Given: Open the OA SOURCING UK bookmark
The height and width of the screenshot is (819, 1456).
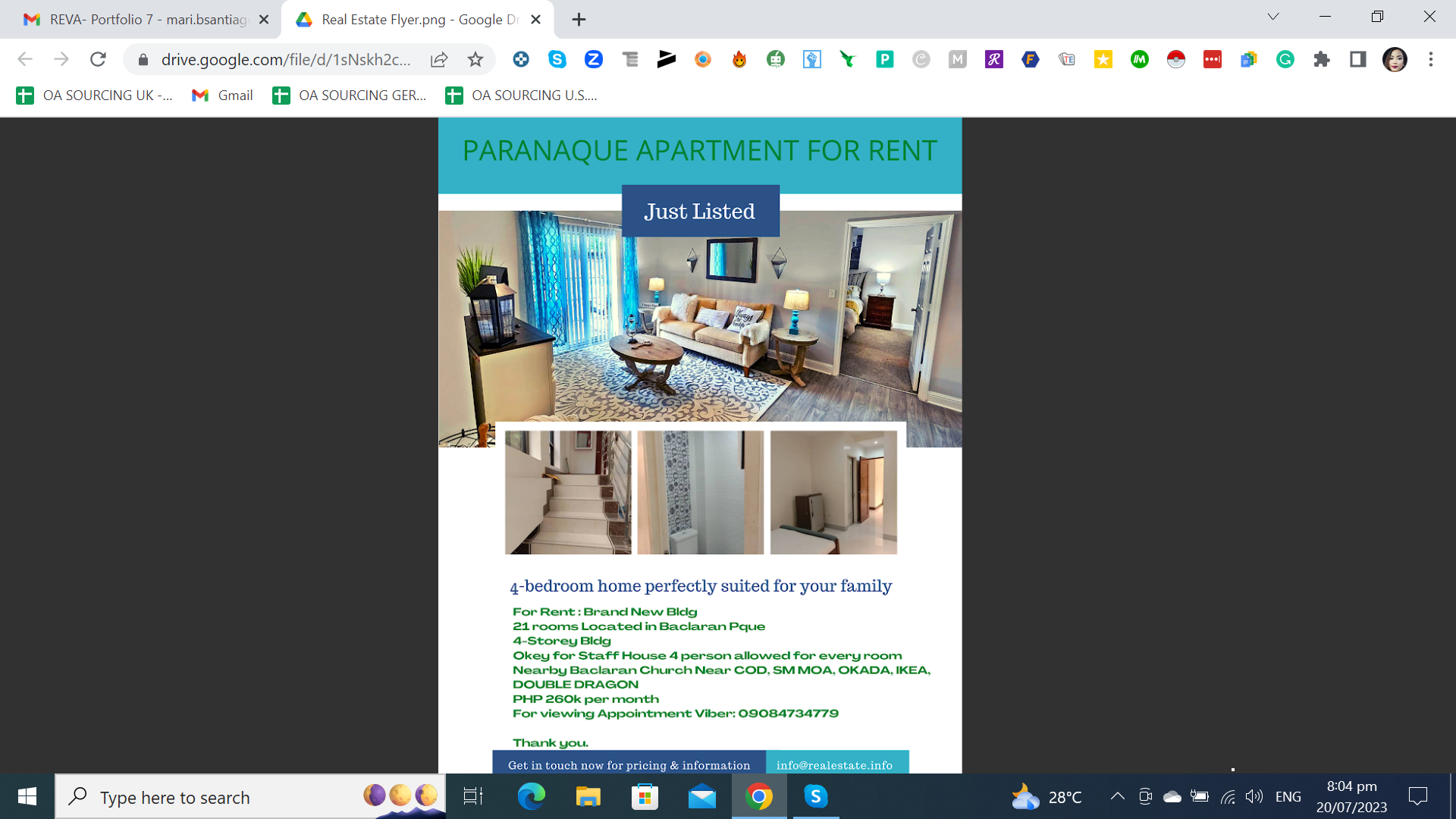Looking at the screenshot, I should [95, 96].
